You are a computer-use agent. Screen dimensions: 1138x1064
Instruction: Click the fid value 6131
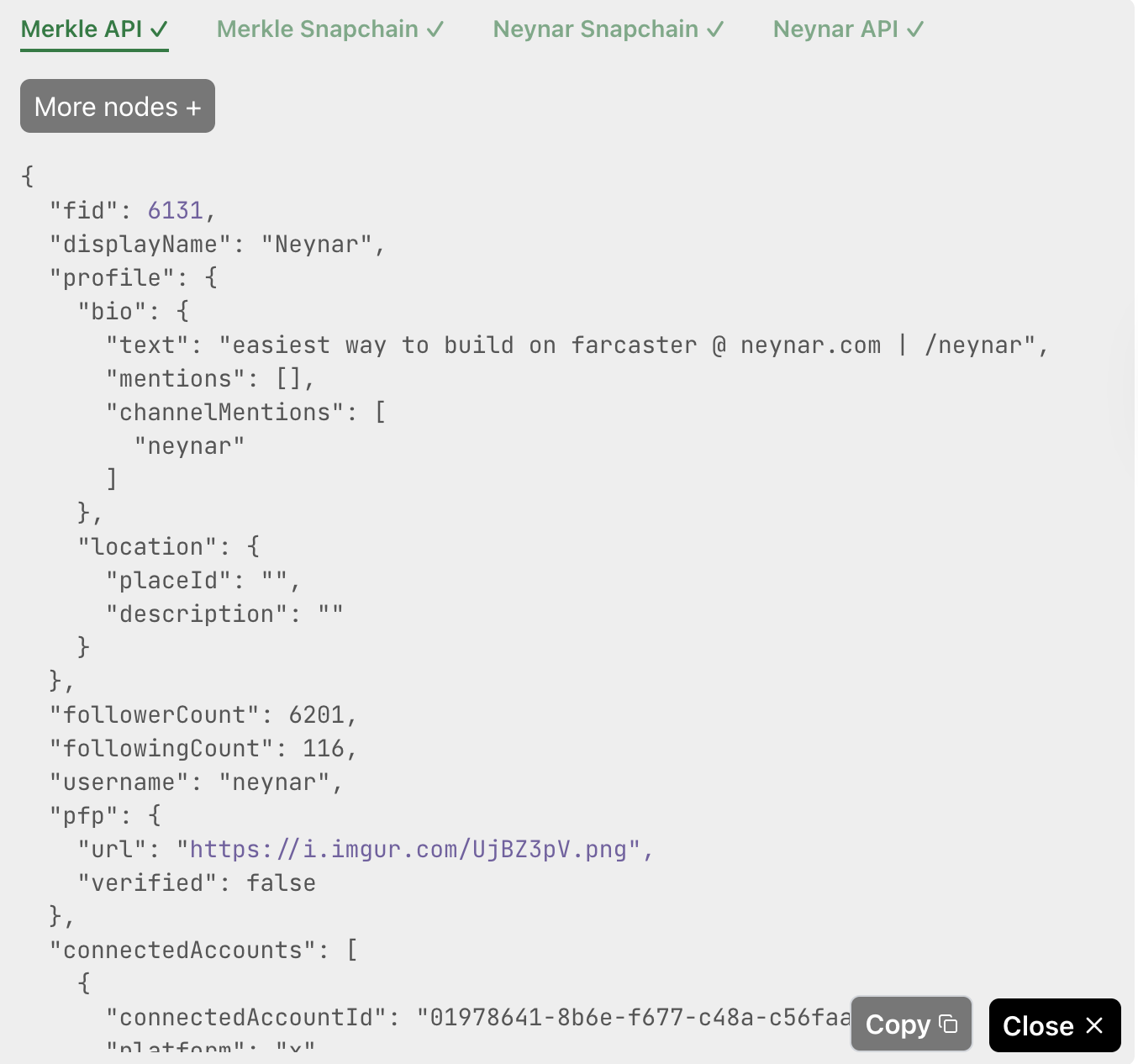click(176, 210)
